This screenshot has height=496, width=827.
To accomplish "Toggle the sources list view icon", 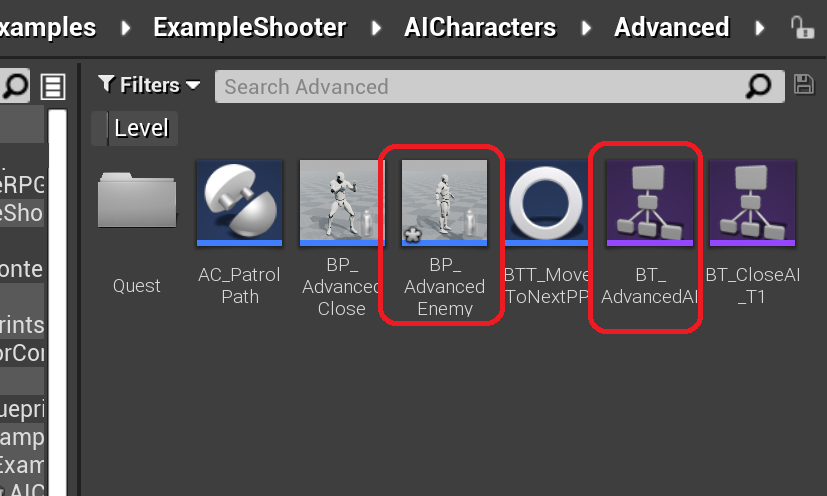I will pyautogui.click(x=53, y=87).
